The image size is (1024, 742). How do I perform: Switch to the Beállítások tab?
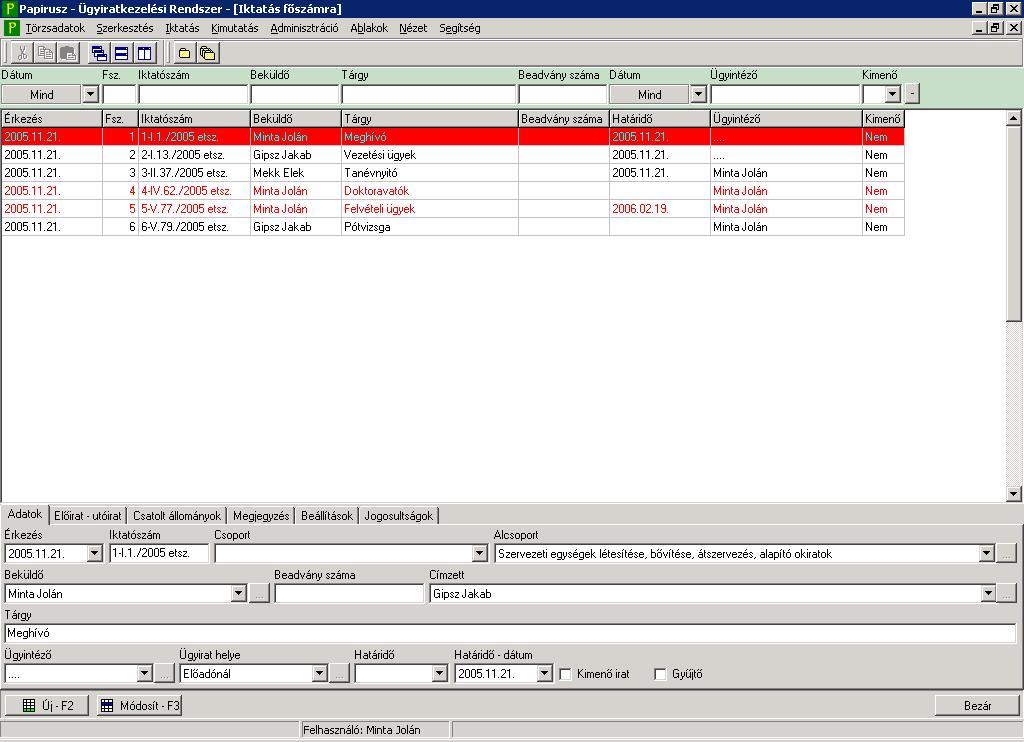pos(327,516)
